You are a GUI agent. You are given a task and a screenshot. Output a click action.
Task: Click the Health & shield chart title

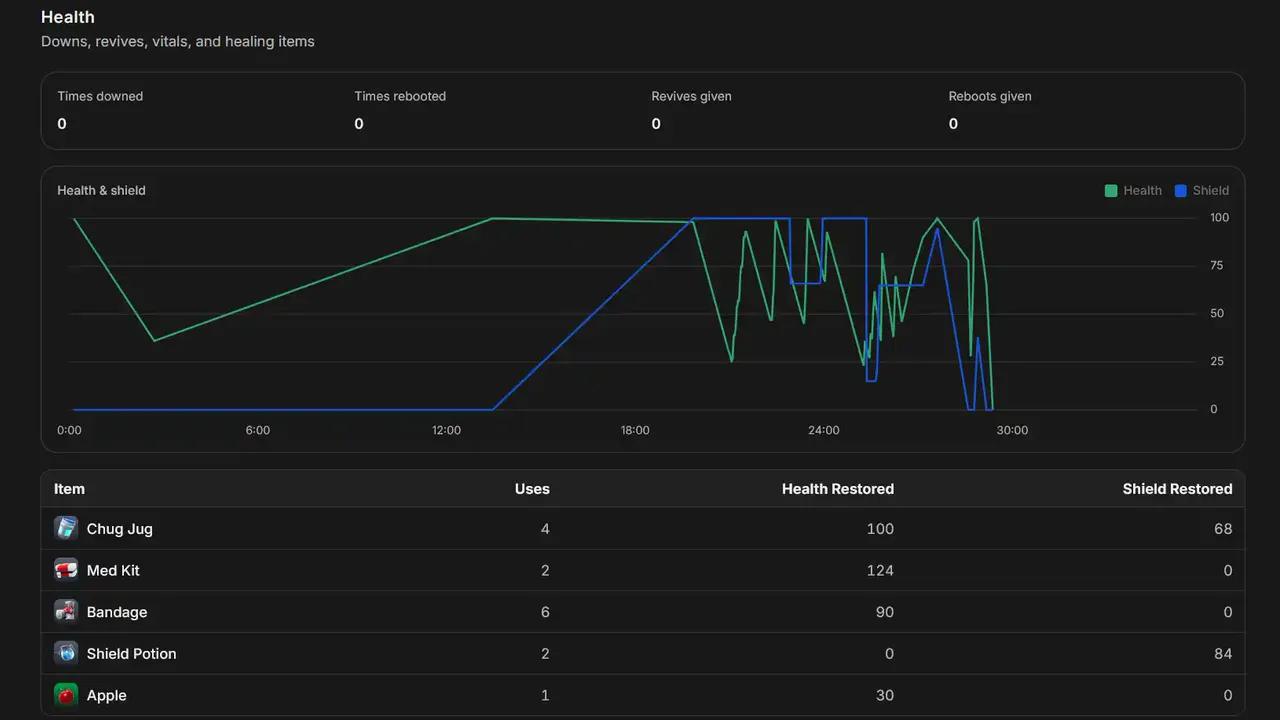pyautogui.click(x=101, y=190)
